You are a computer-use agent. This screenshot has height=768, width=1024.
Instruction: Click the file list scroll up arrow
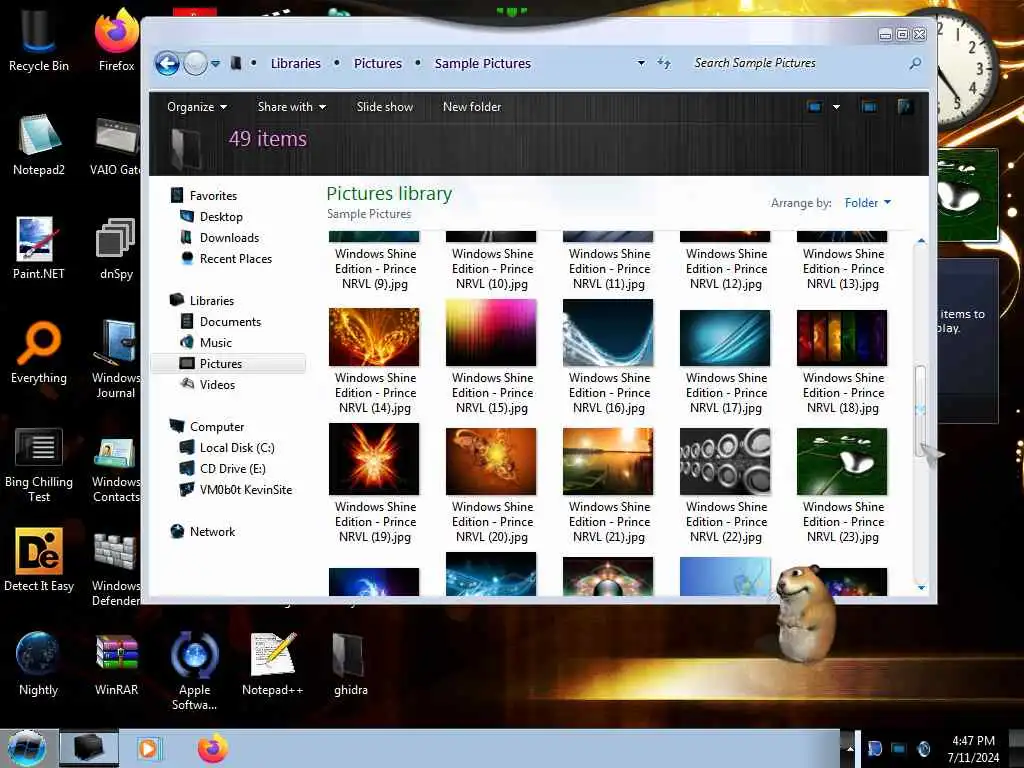(x=921, y=241)
